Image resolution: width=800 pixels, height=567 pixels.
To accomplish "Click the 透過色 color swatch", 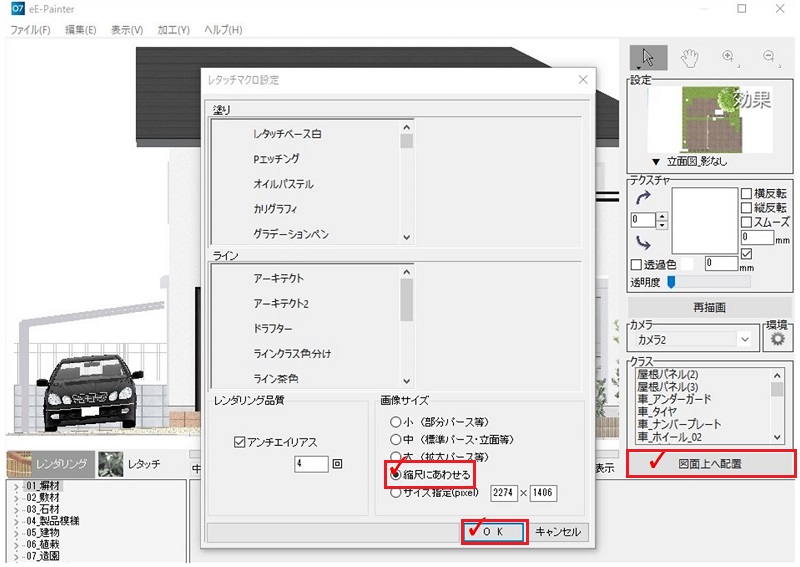I will [688, 264].
